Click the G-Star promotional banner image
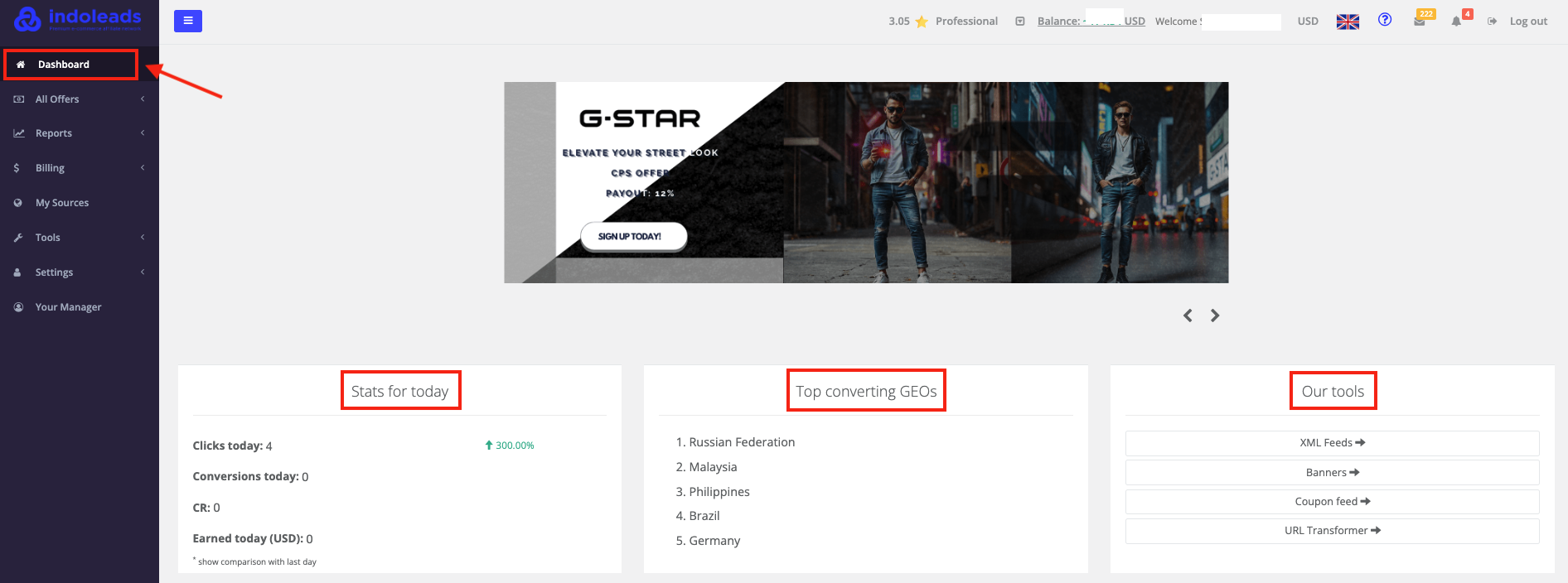Image resolution: width=1568 pixels, height=583 pixels. pos(866,182)
